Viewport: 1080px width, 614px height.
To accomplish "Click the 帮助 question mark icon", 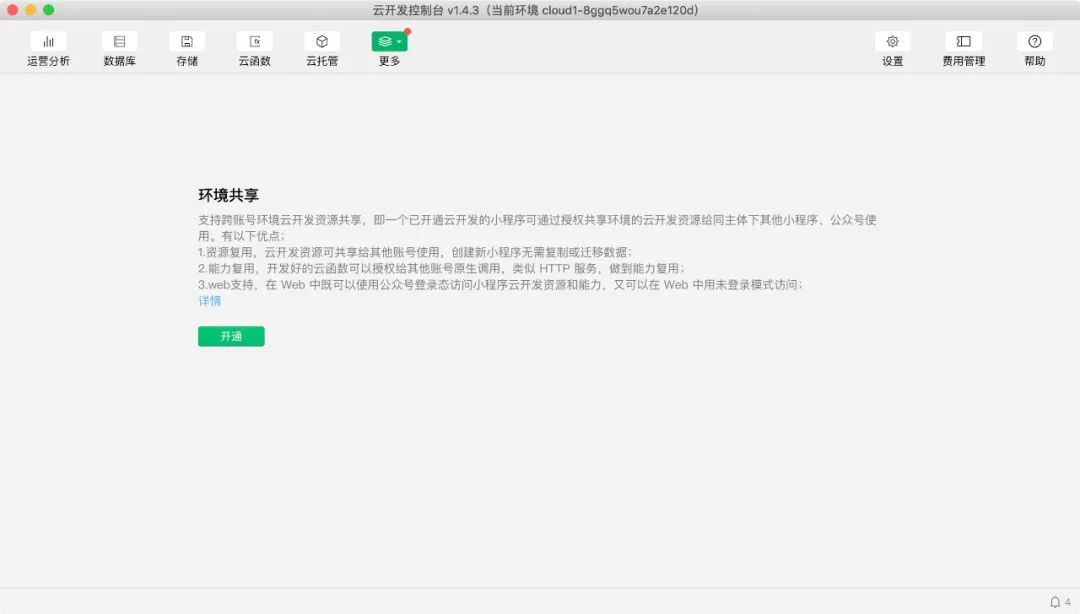I will coord(1034,42).
